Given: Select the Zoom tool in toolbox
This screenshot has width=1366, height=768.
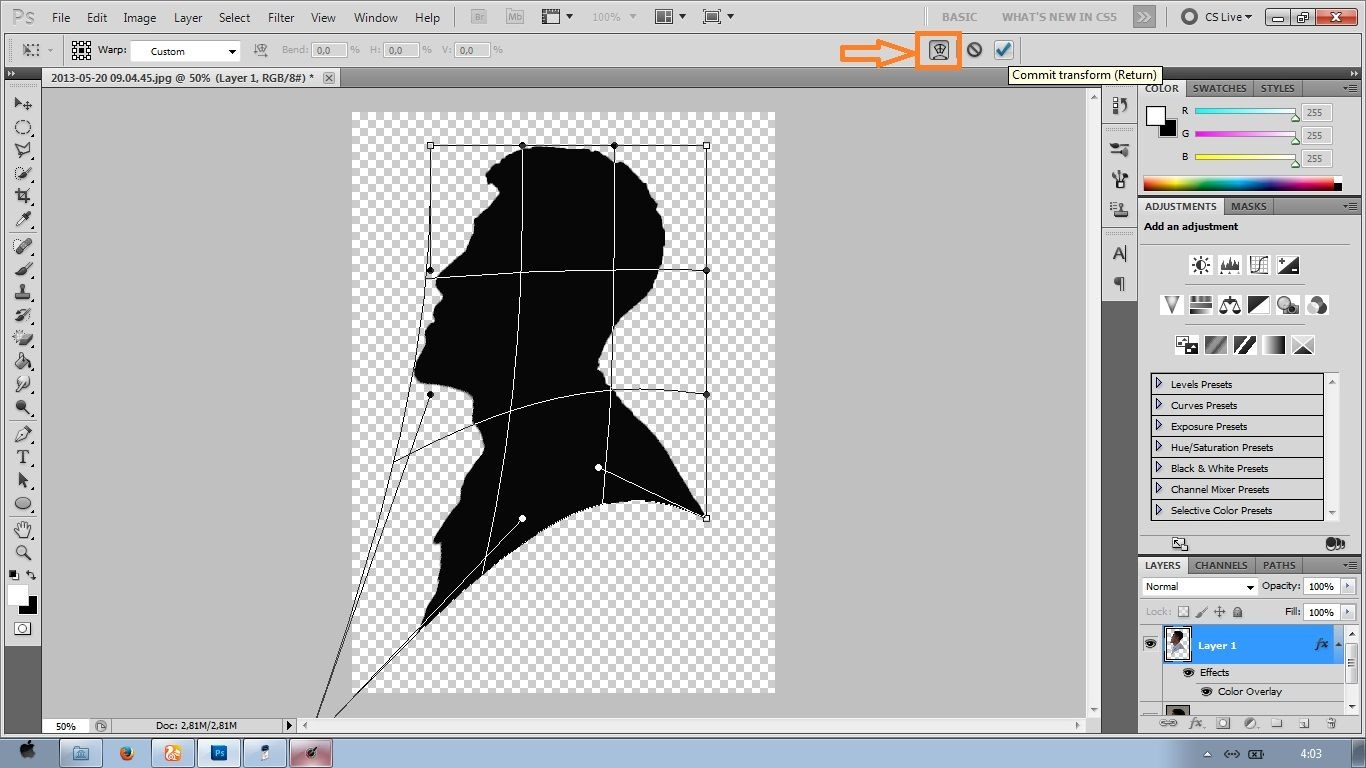Looking at the screenshot, I should coord(22,552).
